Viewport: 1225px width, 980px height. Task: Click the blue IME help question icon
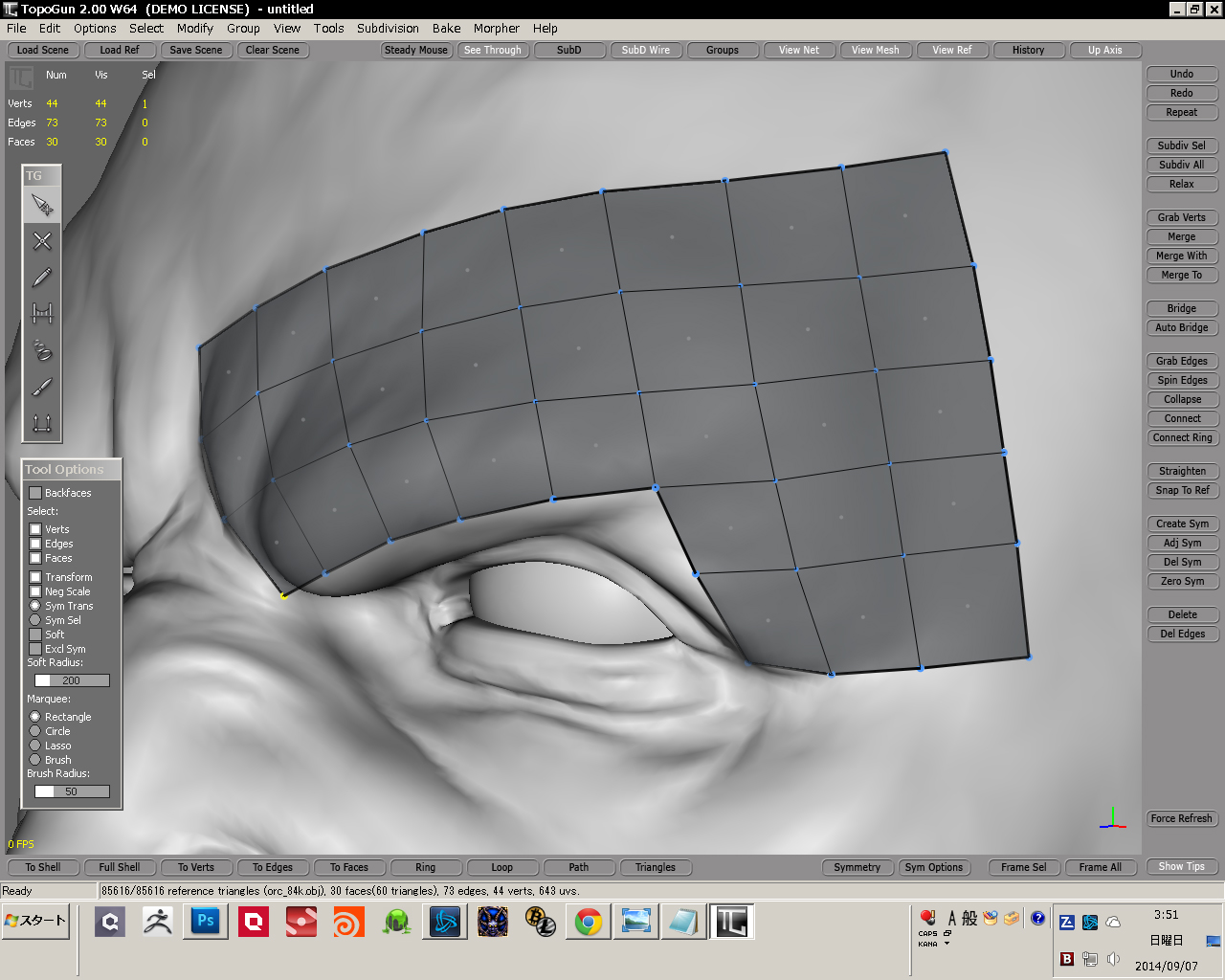(1038, 918)
